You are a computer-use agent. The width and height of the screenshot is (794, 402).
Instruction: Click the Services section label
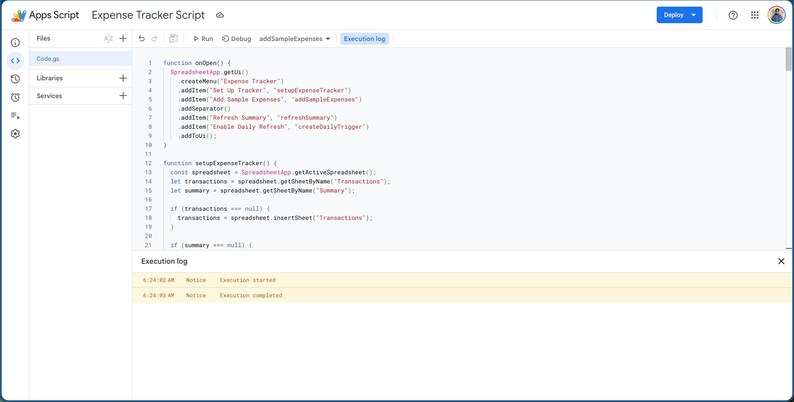[49, 96]
